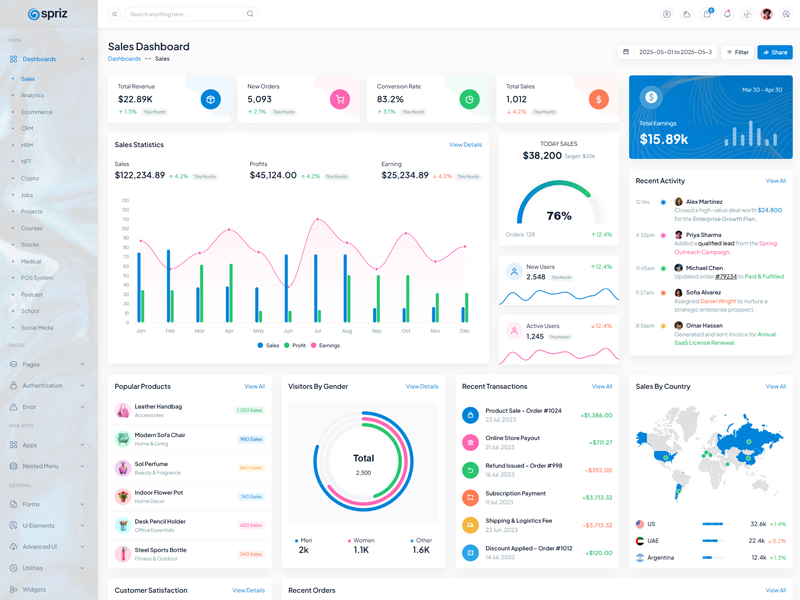Select Ecommerce from the sidebar menu

[x=37, y=112]
